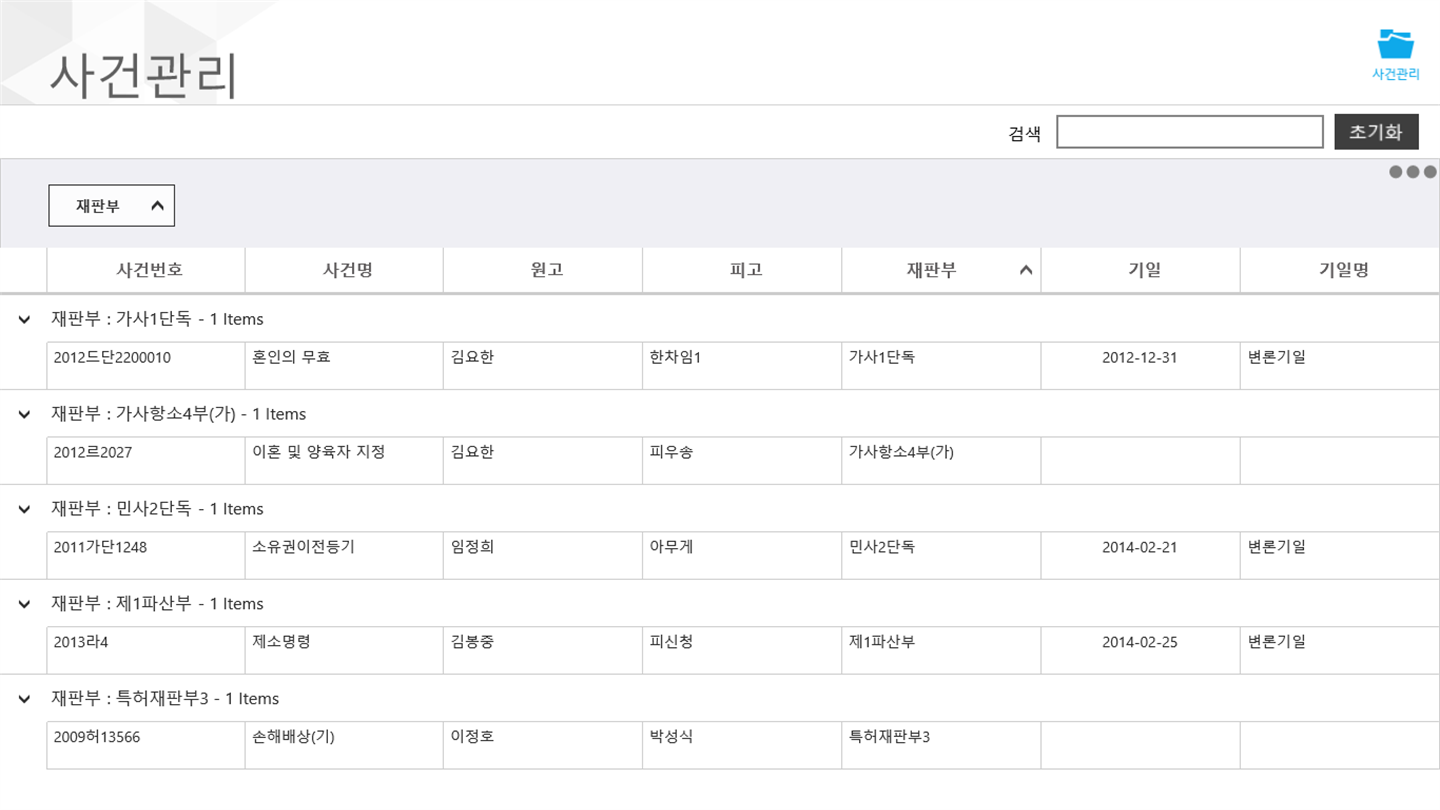Screen dimensions: 1440x810
Task: Collapse the 가사1단독 group chevron
Action: click(24, 320)
